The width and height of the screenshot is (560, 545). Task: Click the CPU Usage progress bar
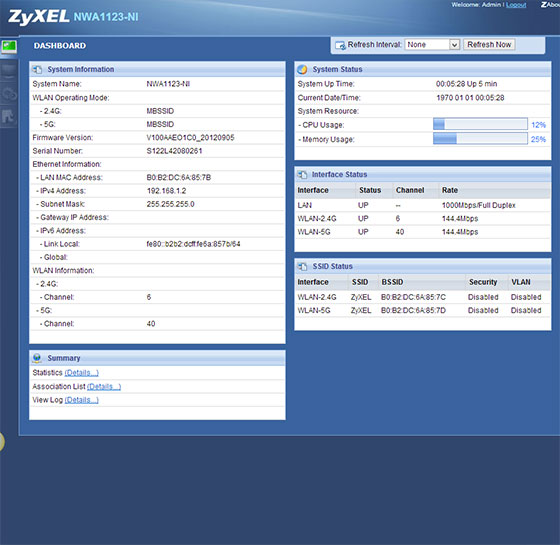[480, 124]
